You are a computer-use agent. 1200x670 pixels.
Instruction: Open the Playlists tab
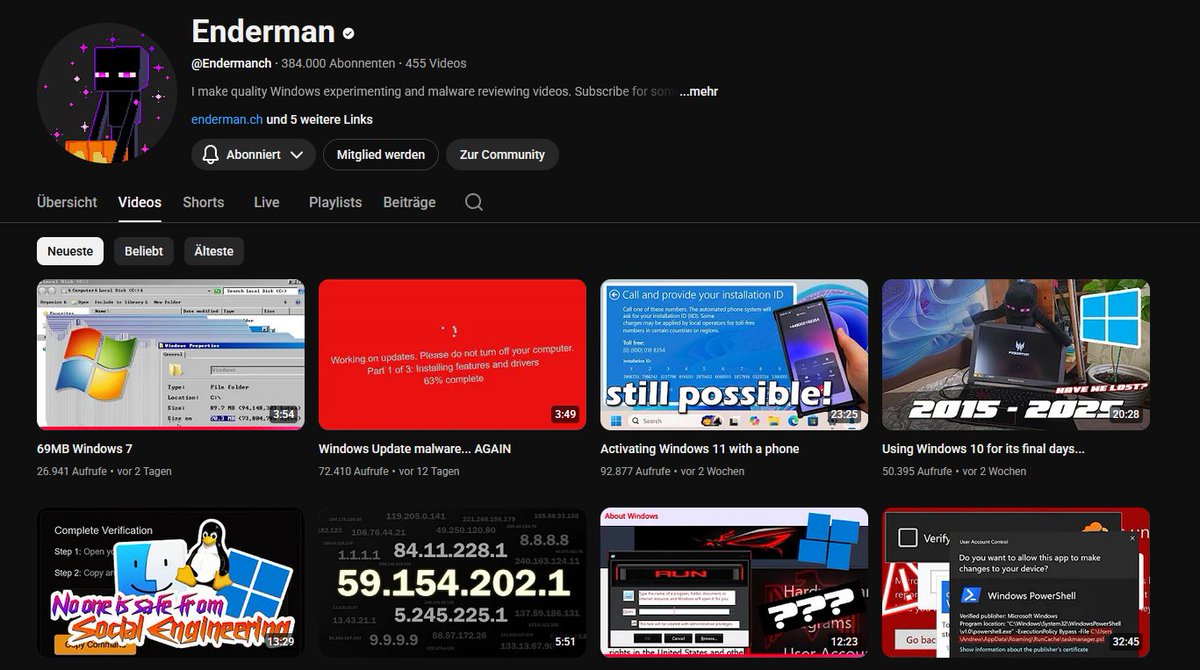coord(335,202)
